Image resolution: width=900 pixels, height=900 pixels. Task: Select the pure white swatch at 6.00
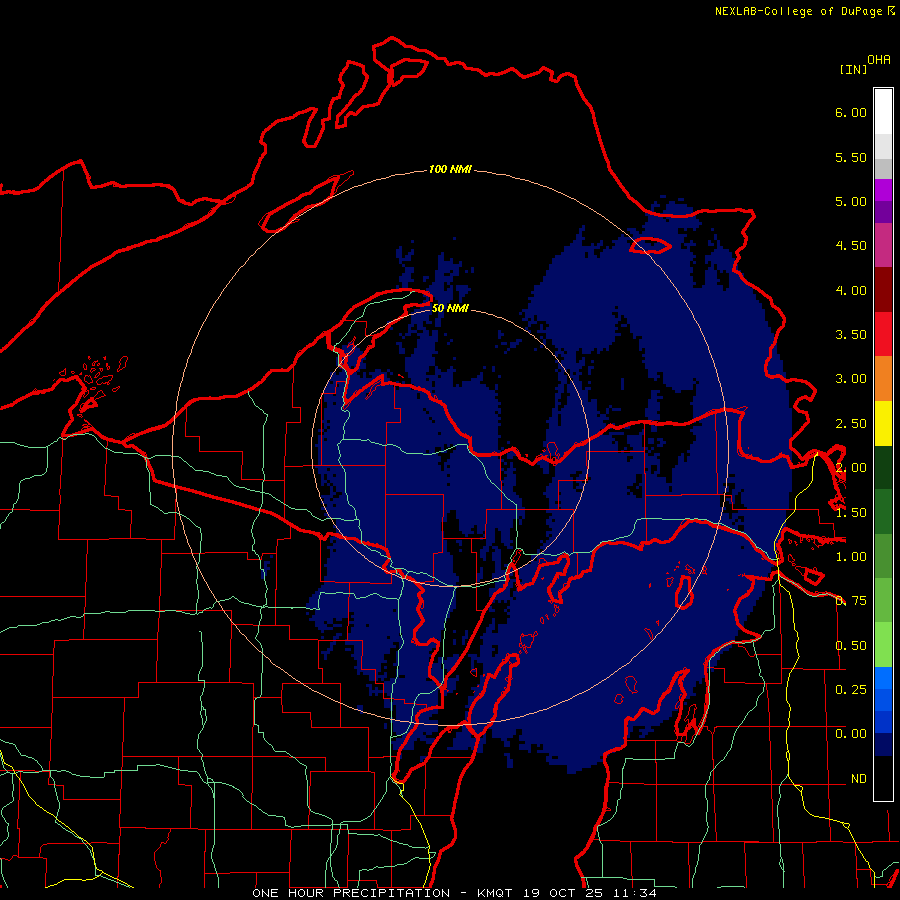click(883, 111)
